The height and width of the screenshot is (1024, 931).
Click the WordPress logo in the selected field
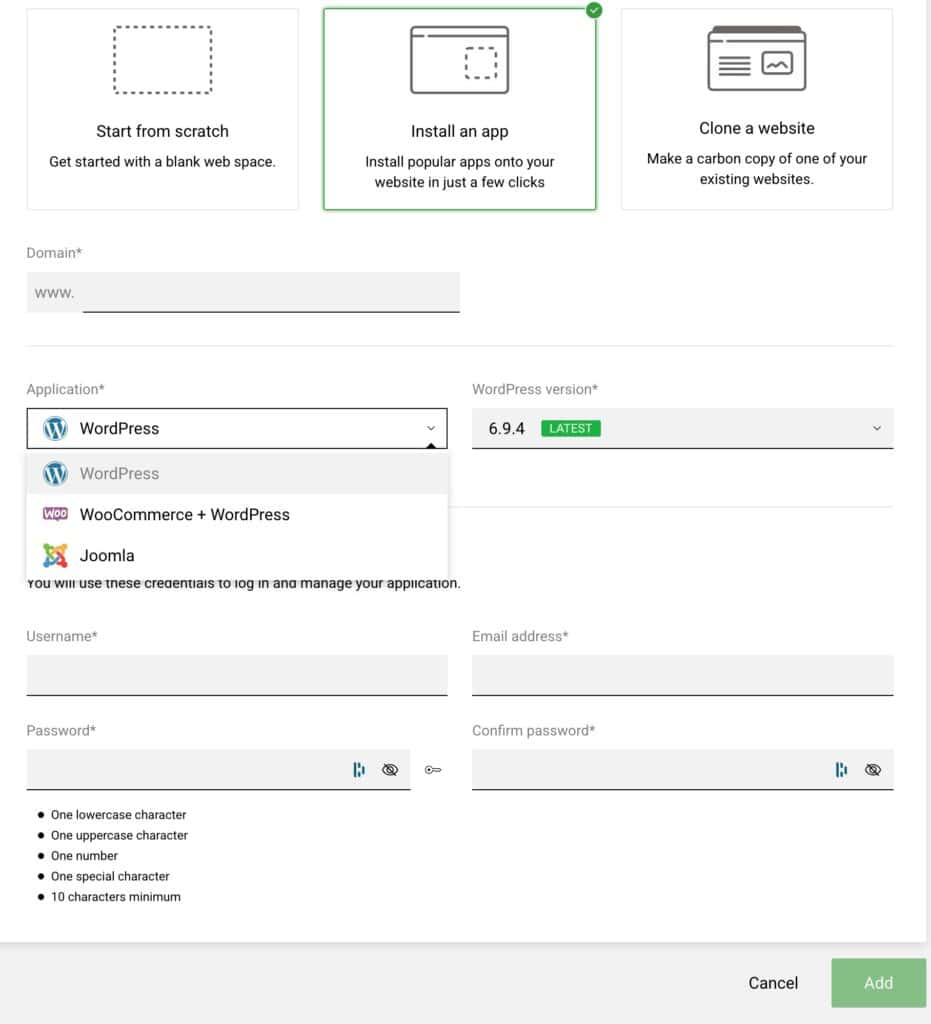coord(55,428)
